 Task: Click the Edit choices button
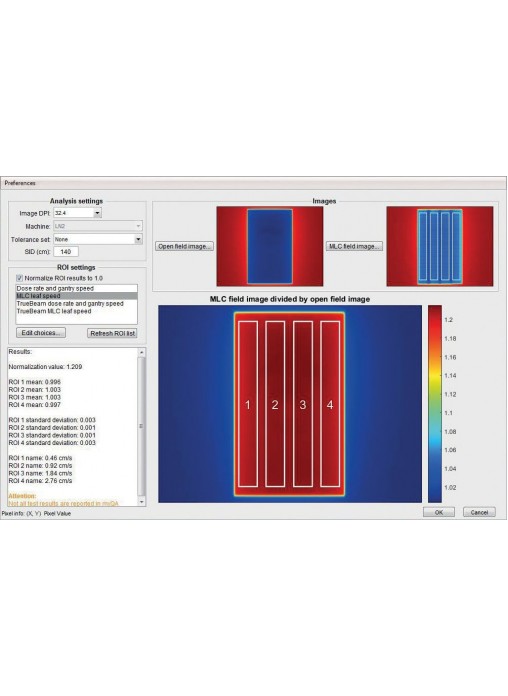41,333
